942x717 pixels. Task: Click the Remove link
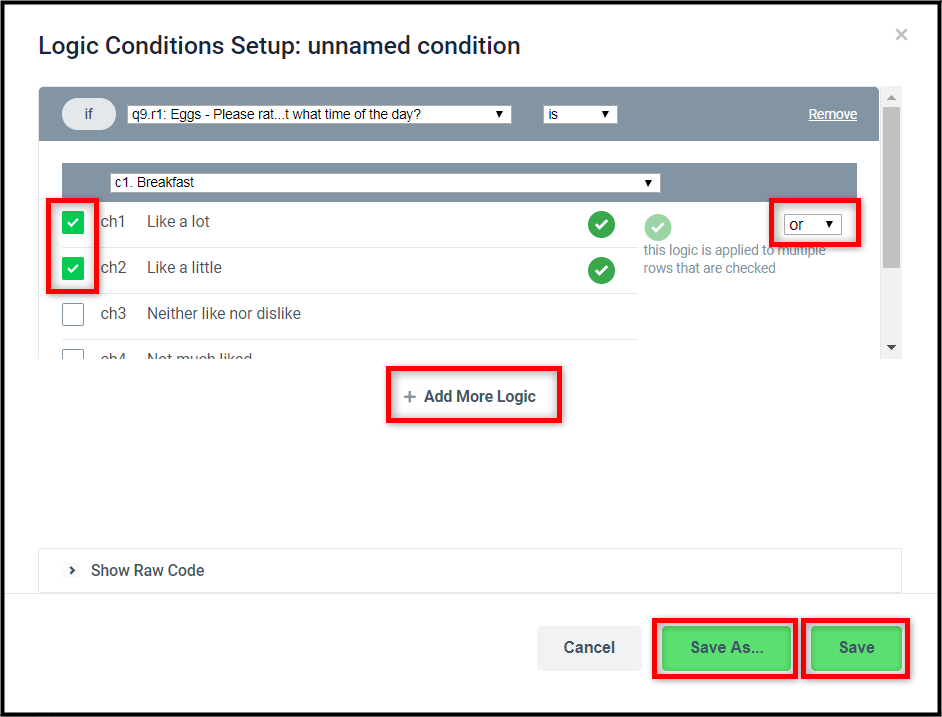click(832, 114)
